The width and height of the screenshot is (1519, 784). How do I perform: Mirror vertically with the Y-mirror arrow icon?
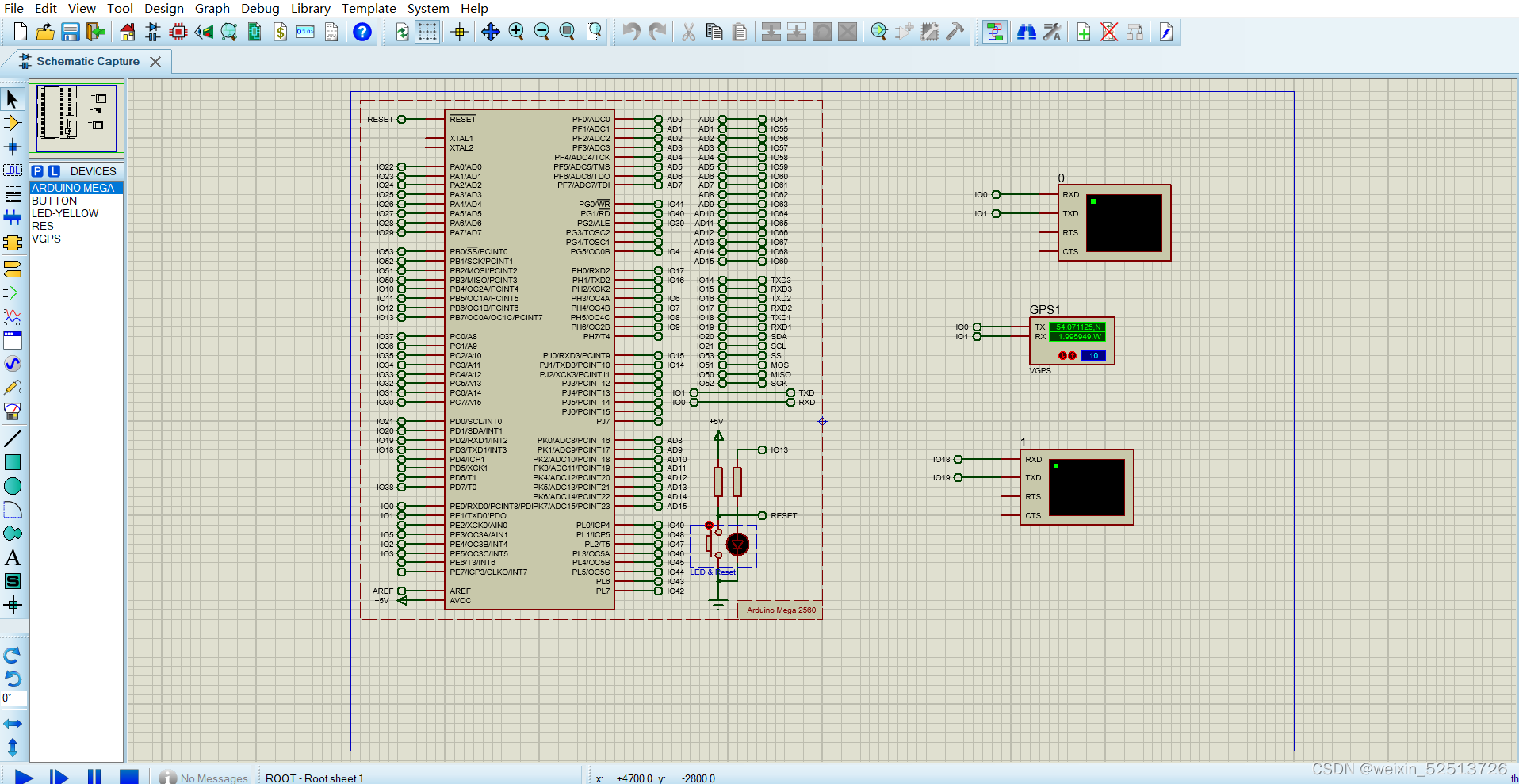[x=13, y=747]
